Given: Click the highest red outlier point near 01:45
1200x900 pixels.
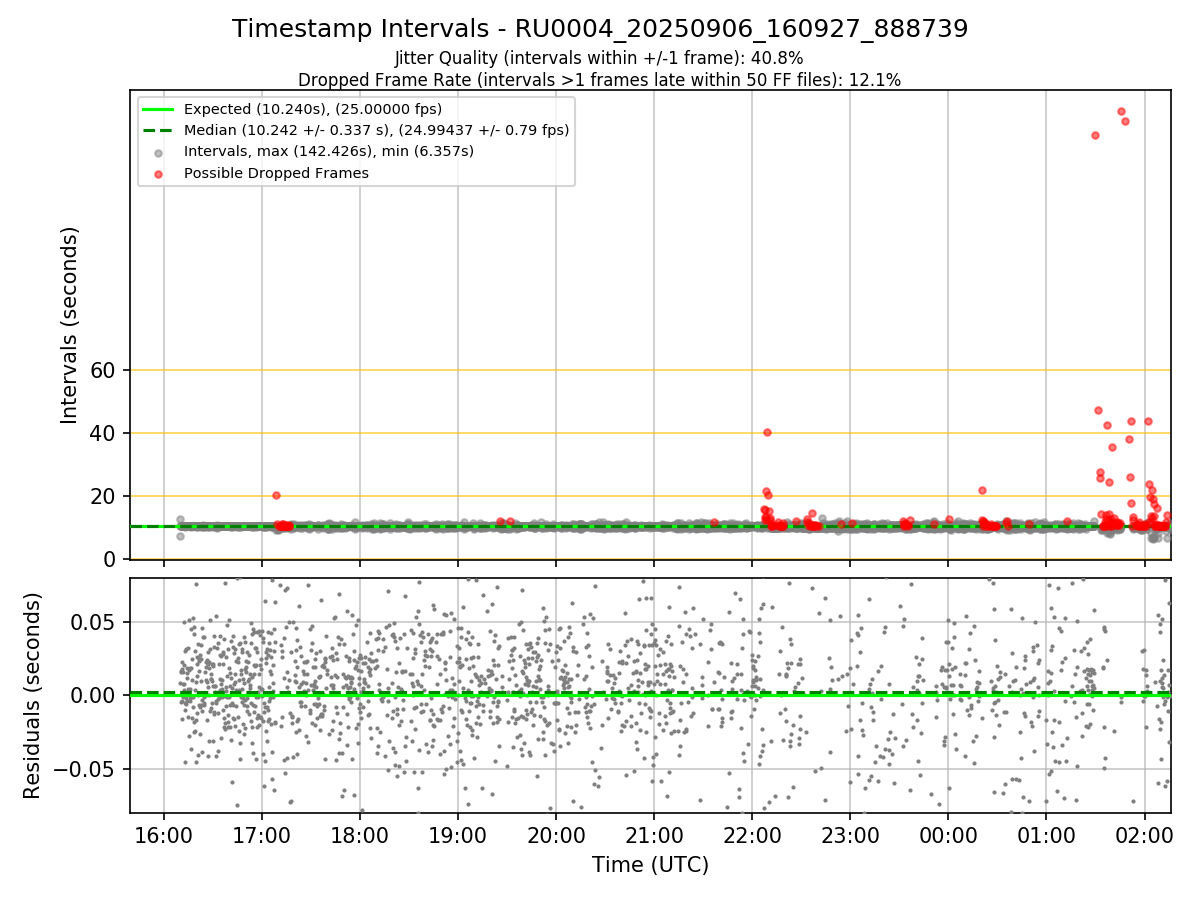Looking at the screenshot, I should tap(1121, 111).
